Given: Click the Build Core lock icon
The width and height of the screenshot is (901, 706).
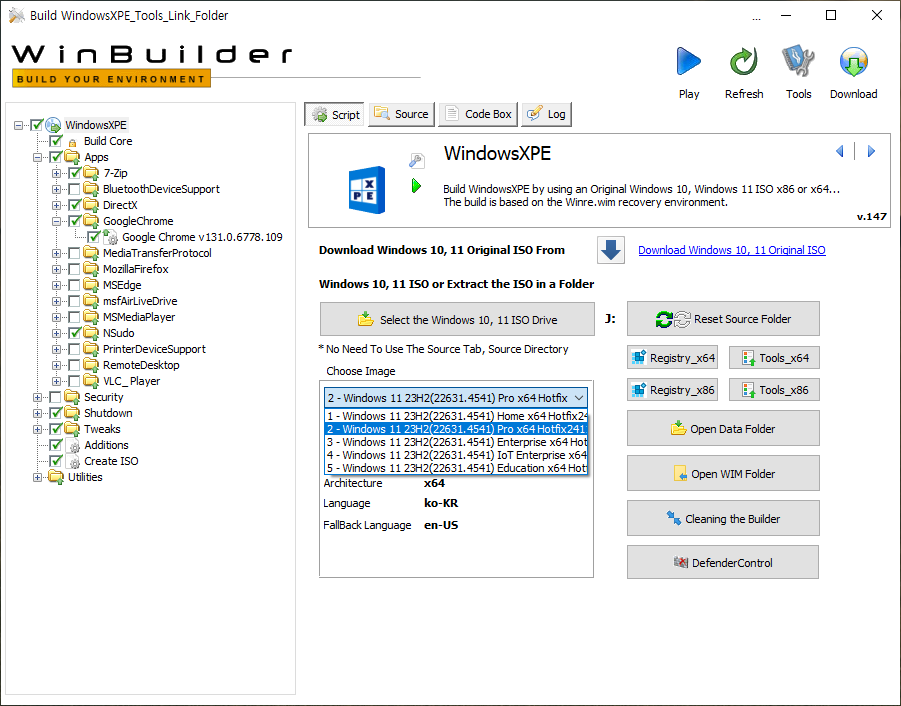Looking at the screenshot, I should [x=72, y=142].
